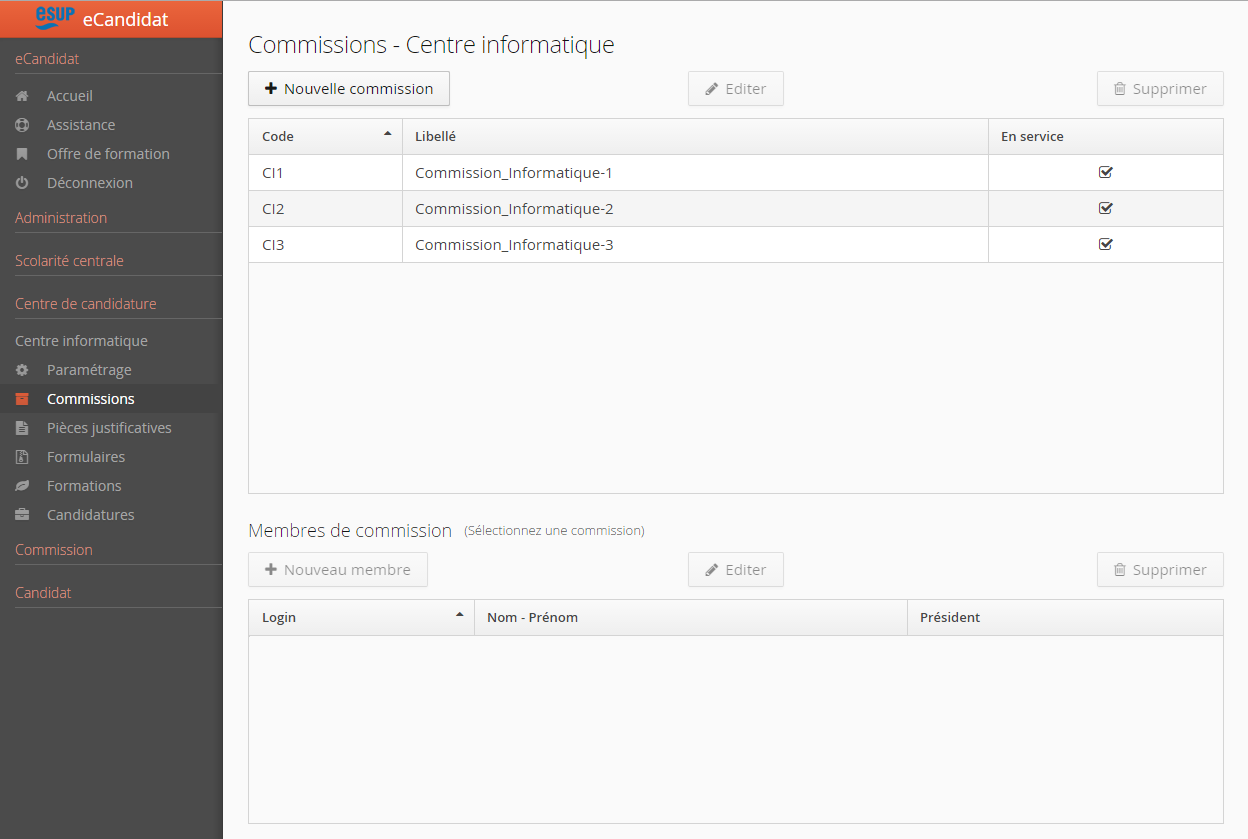
Task: Click the Déconnexion power icon
Action: pyautogui.click(x=22, y=183)
